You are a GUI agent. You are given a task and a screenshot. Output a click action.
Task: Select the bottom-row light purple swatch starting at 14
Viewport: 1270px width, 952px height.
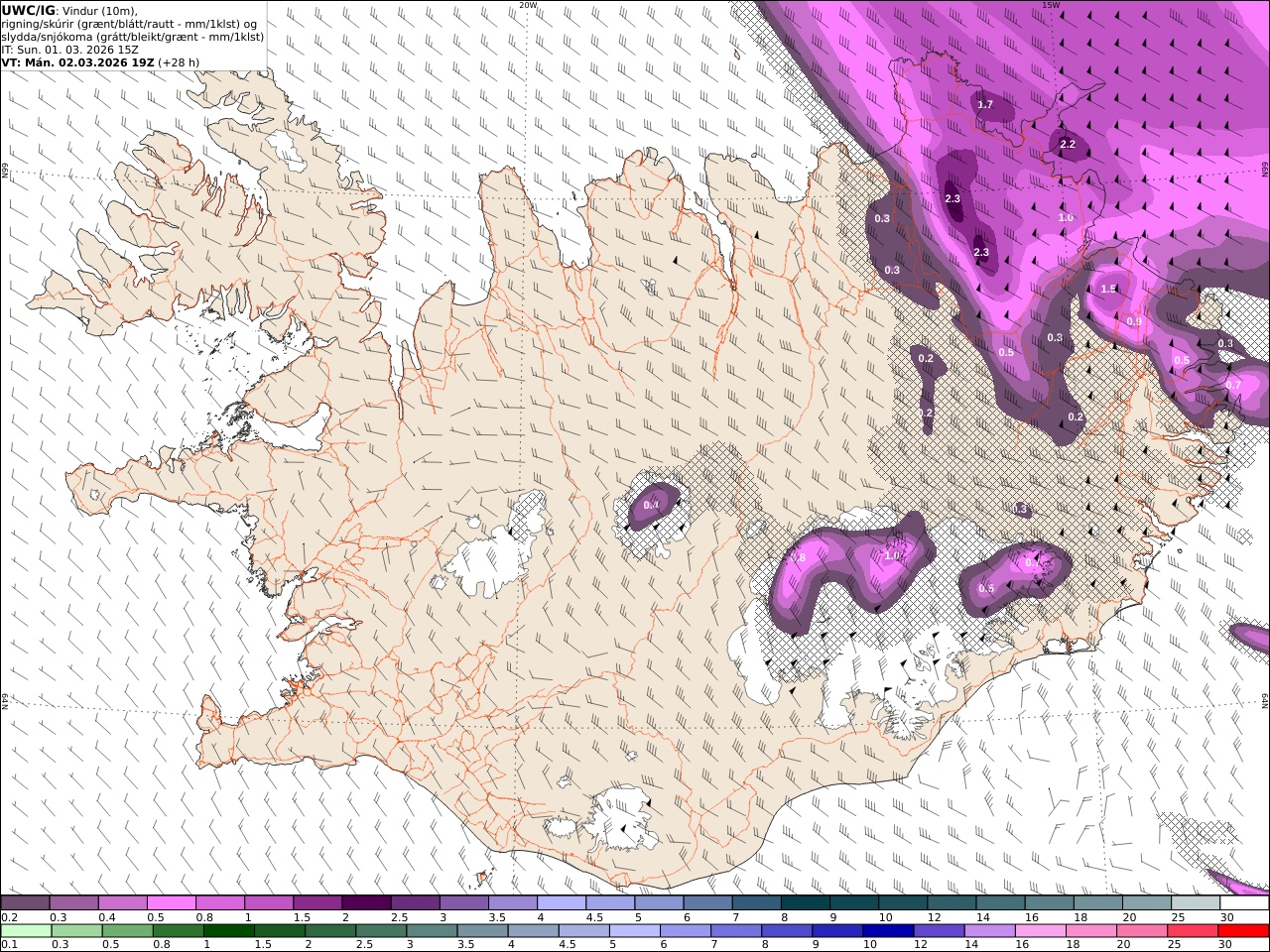(x=989, y=931)
